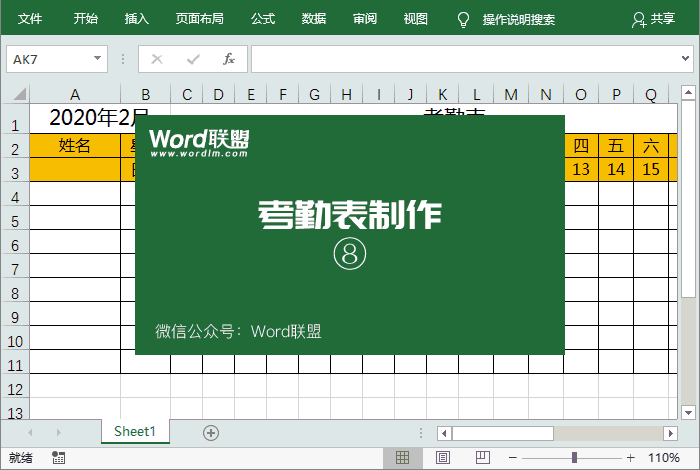
Task: Open the 审阅 tab
Action: pyautogui.click(x=365, y=19)
